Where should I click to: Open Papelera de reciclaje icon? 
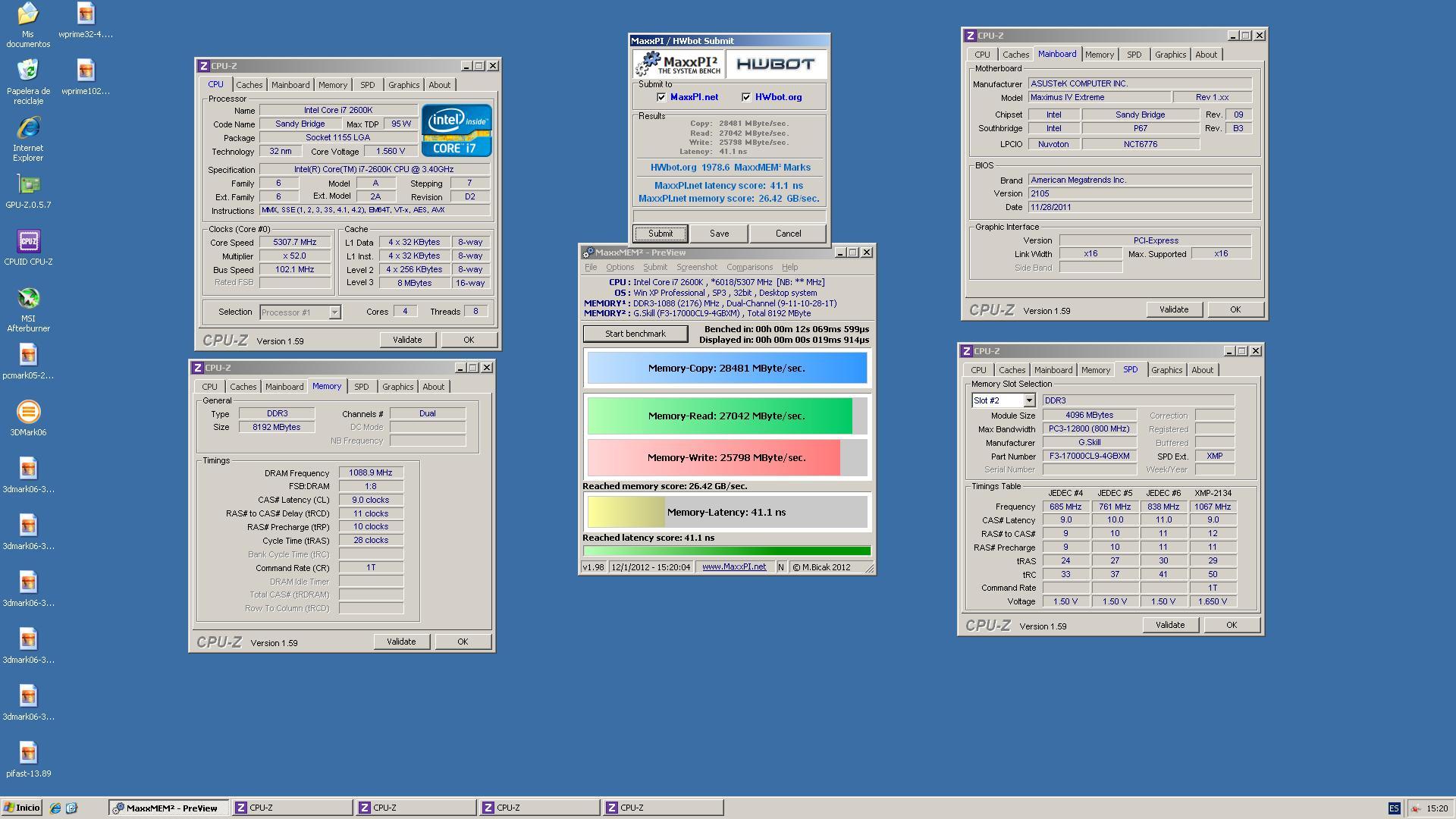point(28,82)
